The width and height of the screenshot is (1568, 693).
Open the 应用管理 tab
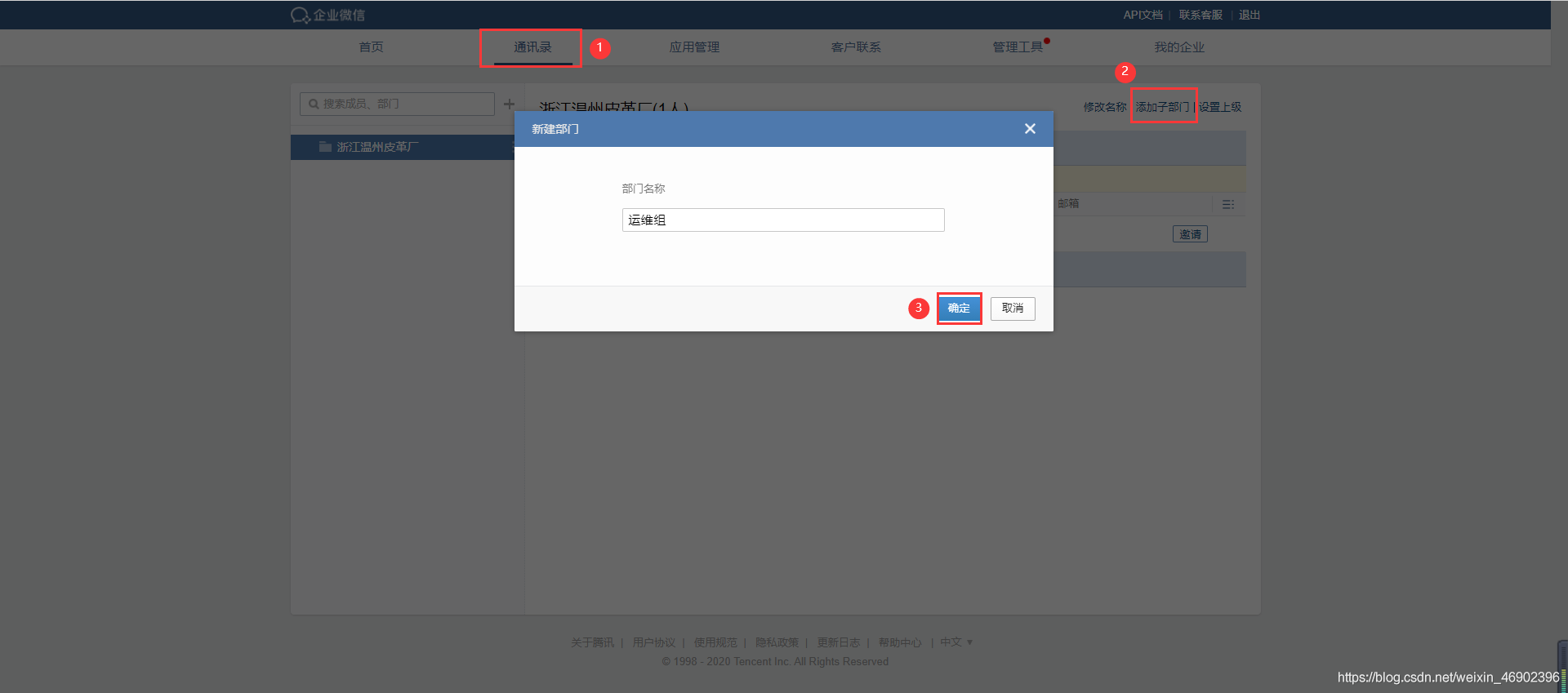(694, 47)
